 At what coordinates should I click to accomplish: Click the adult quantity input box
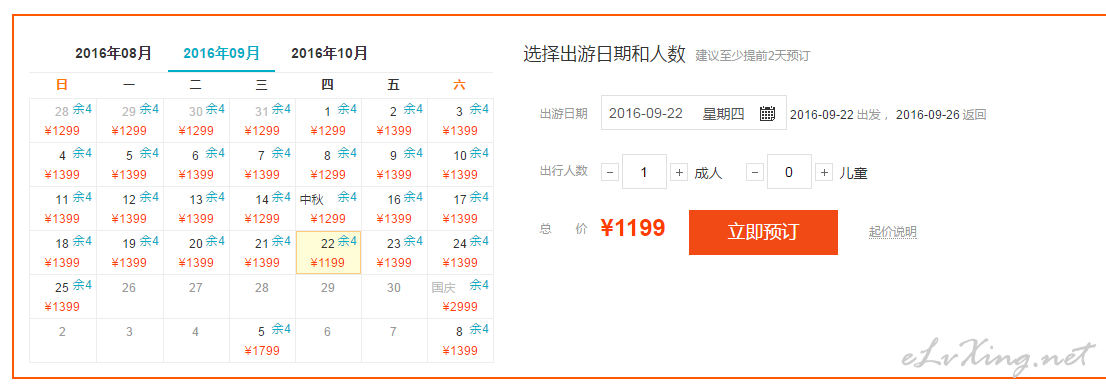tap(644, 172)
